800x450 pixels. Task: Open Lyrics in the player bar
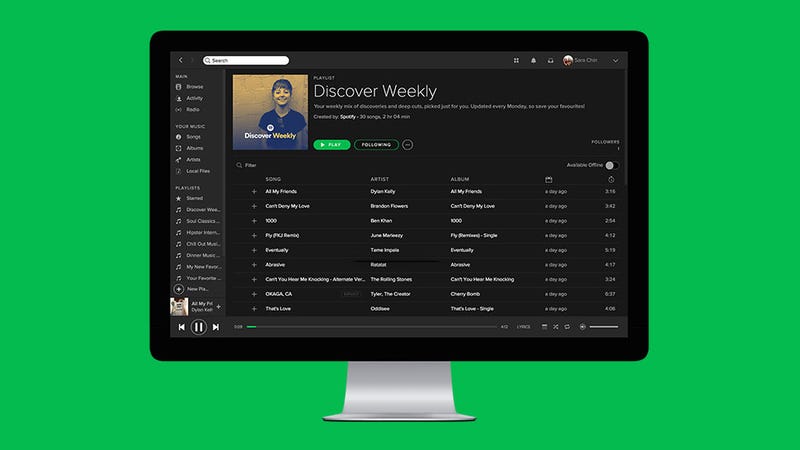(x=523, y=327)
